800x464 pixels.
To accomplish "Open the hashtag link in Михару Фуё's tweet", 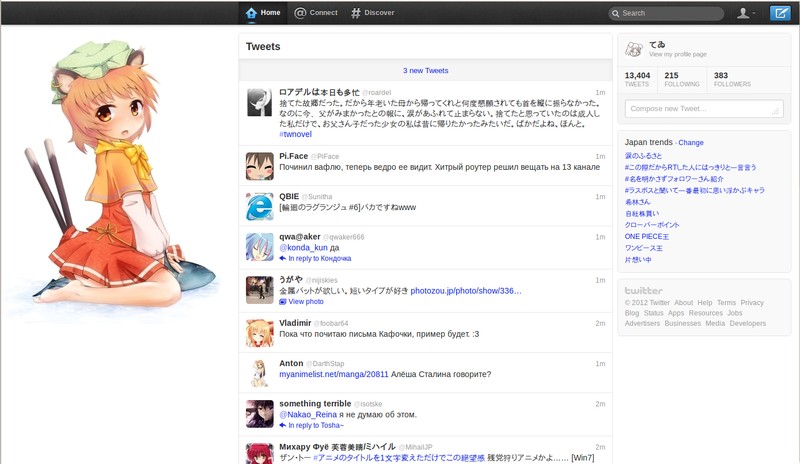I will tap(398, 458).
